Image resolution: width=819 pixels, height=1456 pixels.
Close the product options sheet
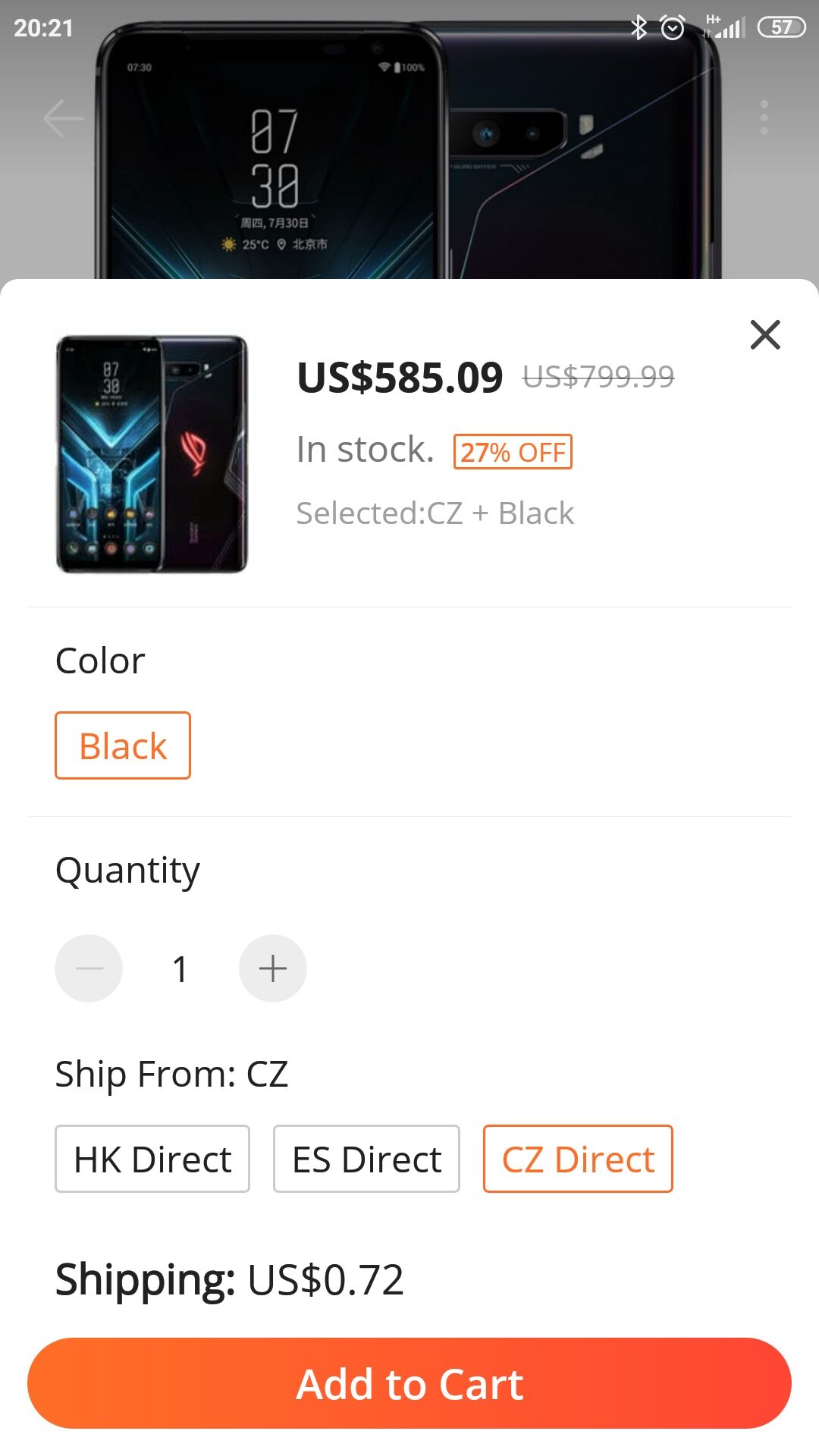pyautogui.click(x=765, y=334)
